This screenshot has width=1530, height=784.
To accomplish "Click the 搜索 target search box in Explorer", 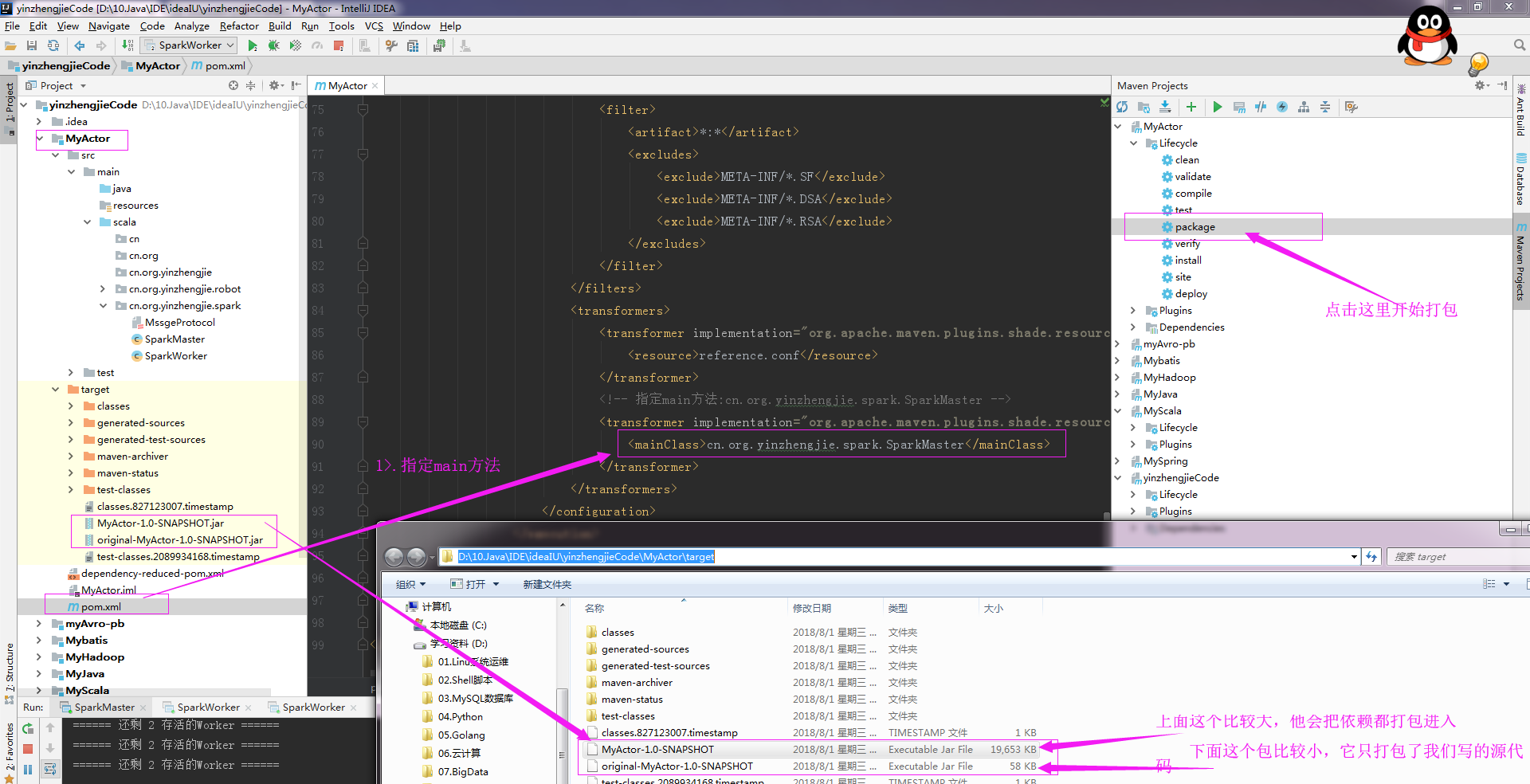I will click(x=1457, y=557).
